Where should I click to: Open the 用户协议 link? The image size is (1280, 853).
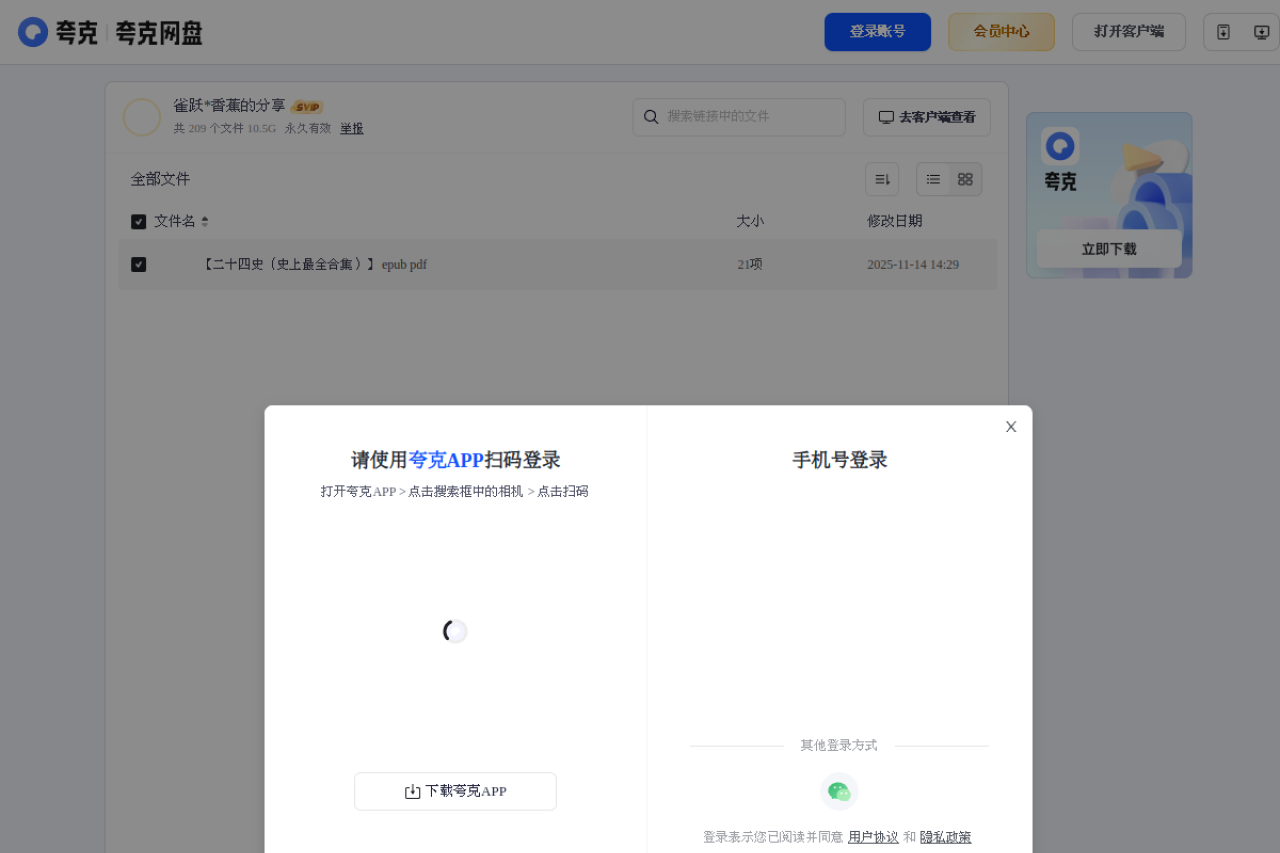tap(872, 837)
